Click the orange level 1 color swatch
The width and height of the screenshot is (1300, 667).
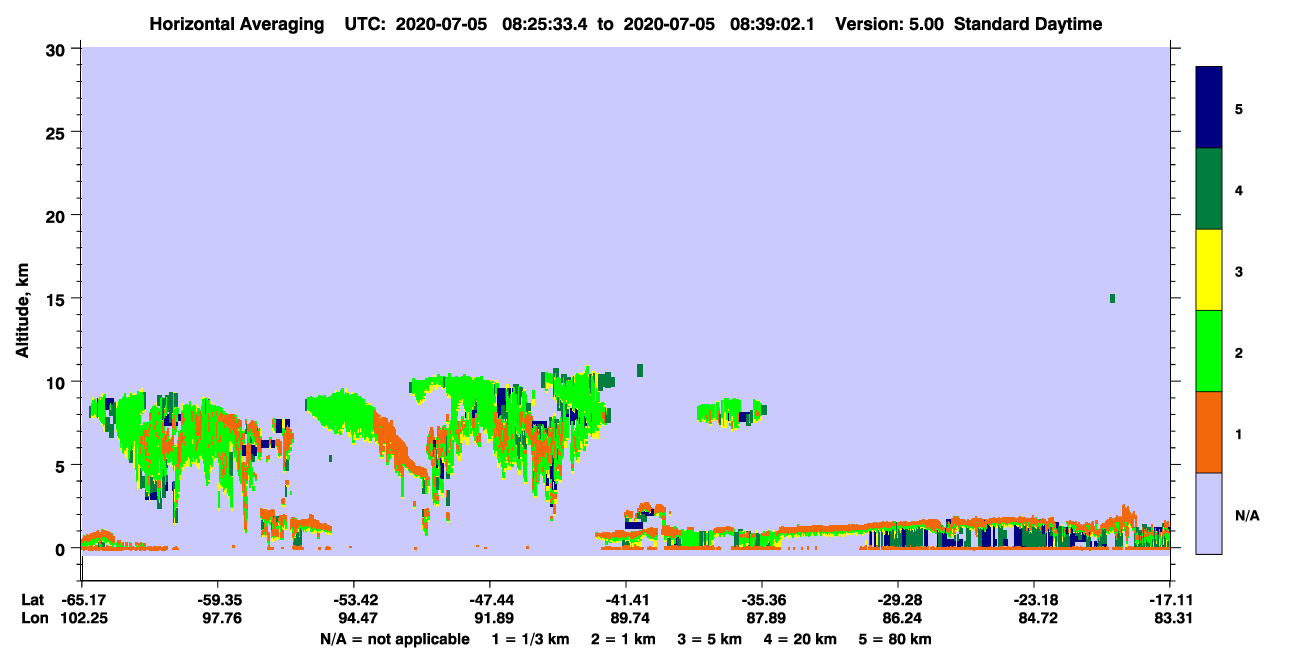point(1209,432)
